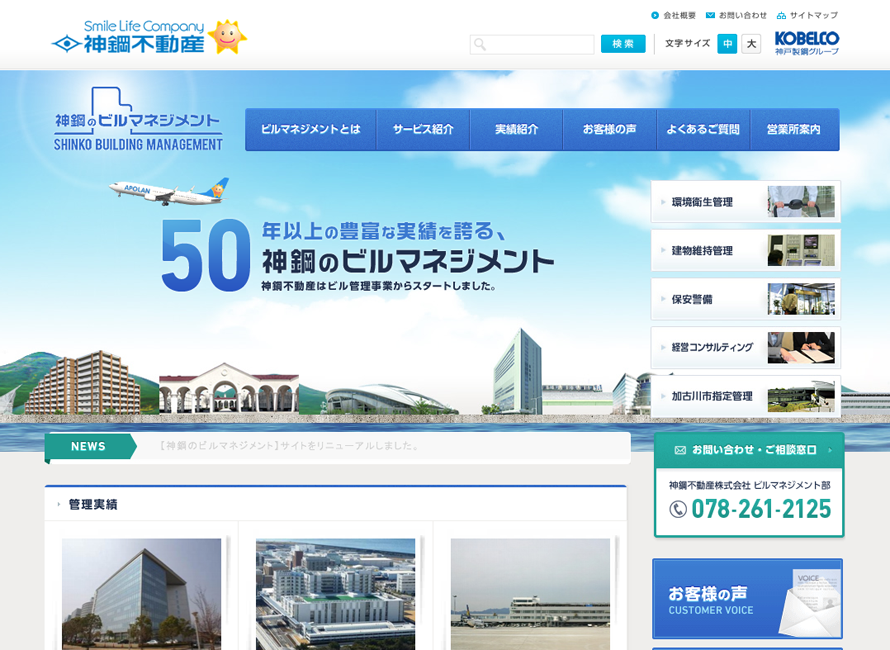Click the 神鋼不動産株式会社 ビルマネジメント部 text
Viewport: 890px width, 650px height.
pyautogui.click(x=749, y=485)
